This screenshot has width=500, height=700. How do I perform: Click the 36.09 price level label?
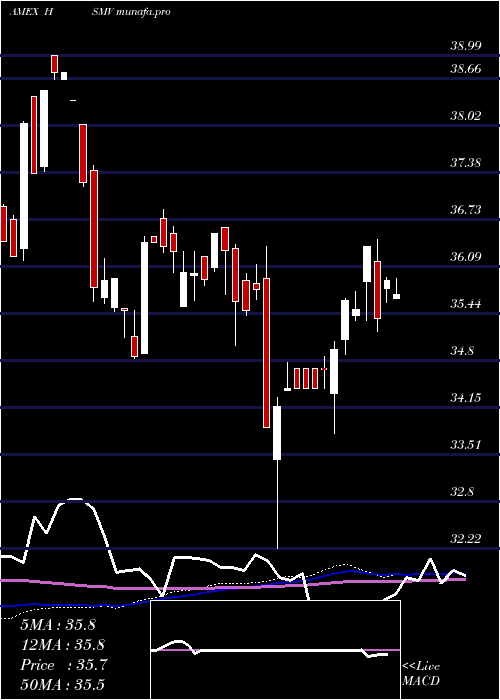click(466, 257)
